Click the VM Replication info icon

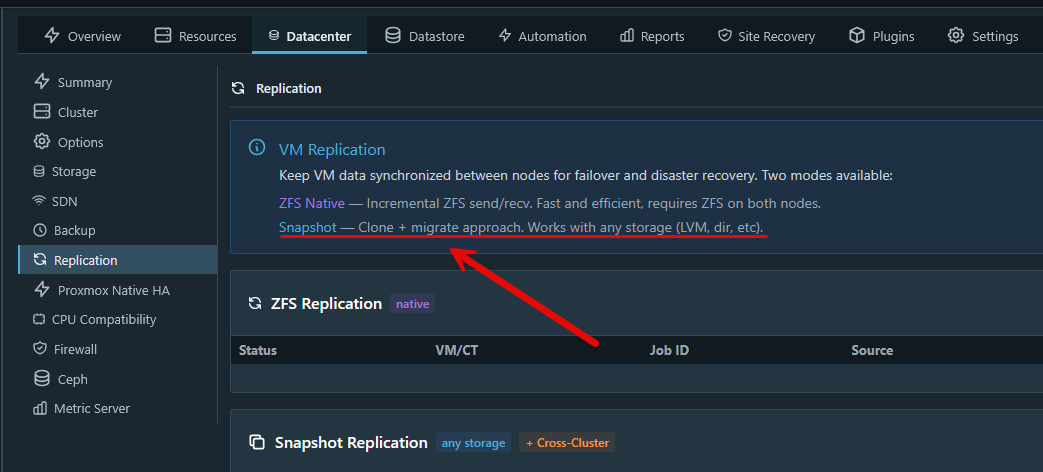click(257, 149)
